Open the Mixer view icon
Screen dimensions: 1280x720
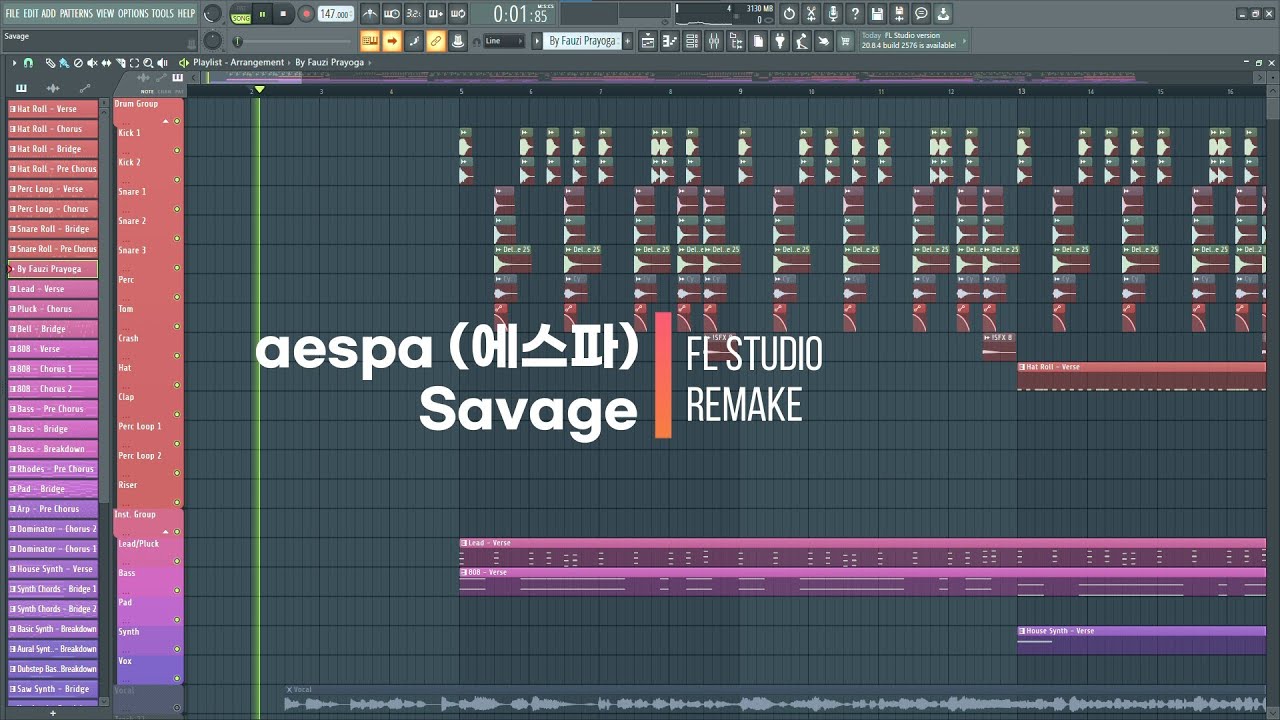pos(714,41)
